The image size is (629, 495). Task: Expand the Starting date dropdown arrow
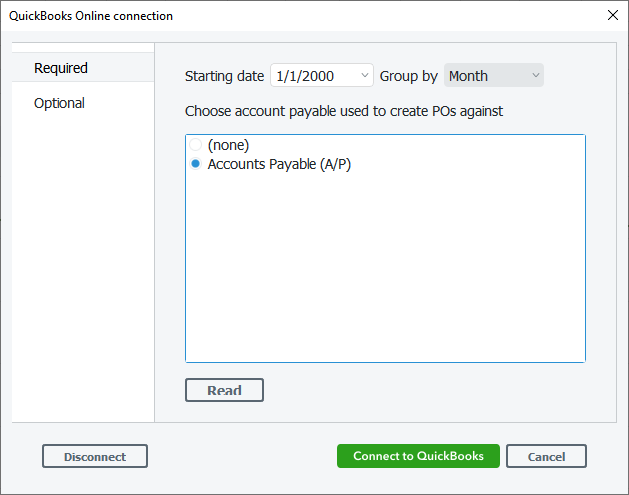(364, 76)
